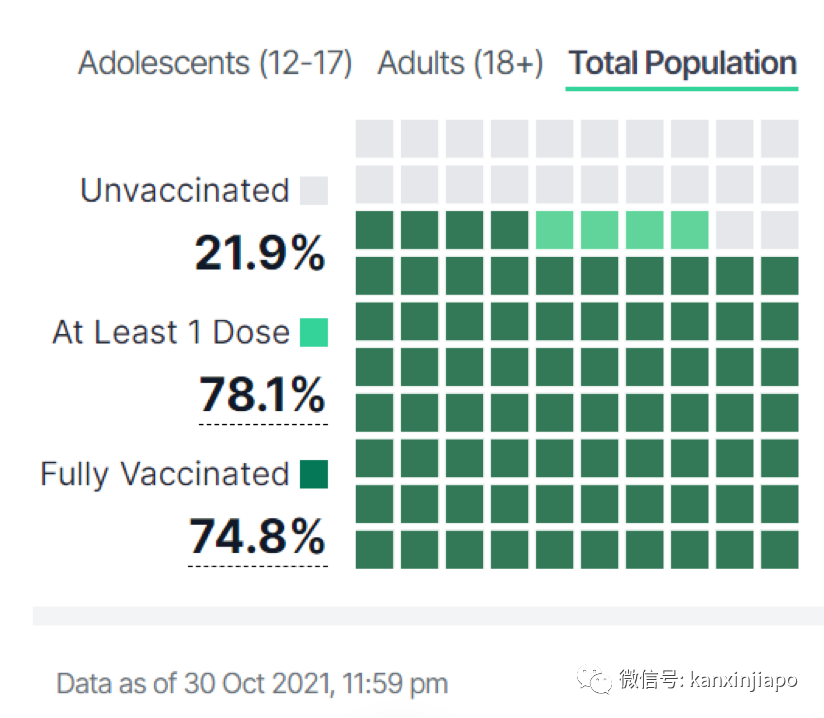Click the top-left gray grid square

pyautogui.click(x=374, y=139)
